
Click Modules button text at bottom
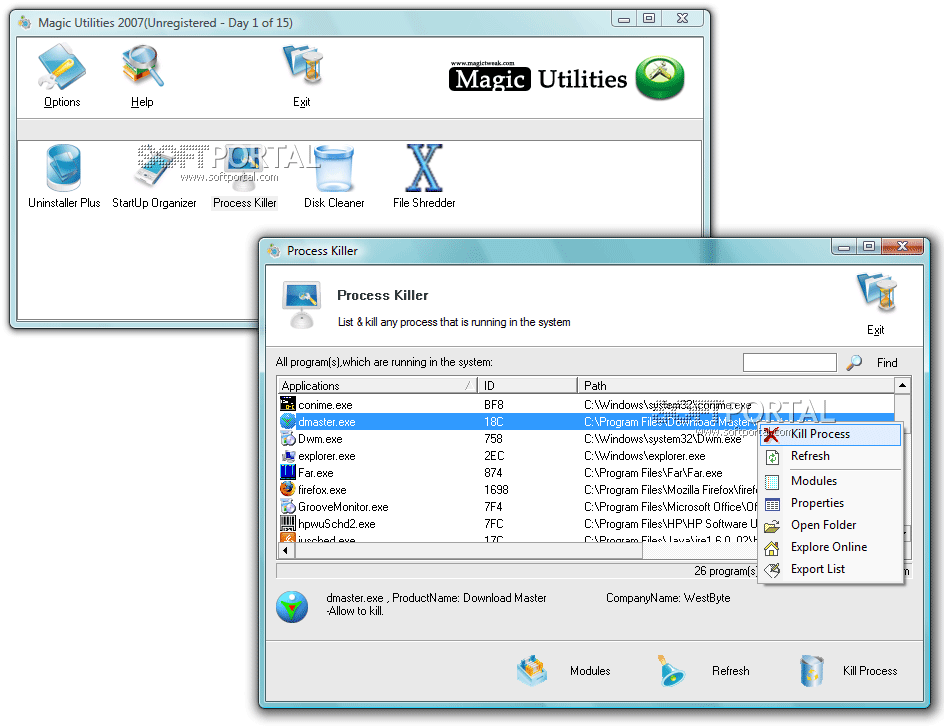[x=590, y=671]
